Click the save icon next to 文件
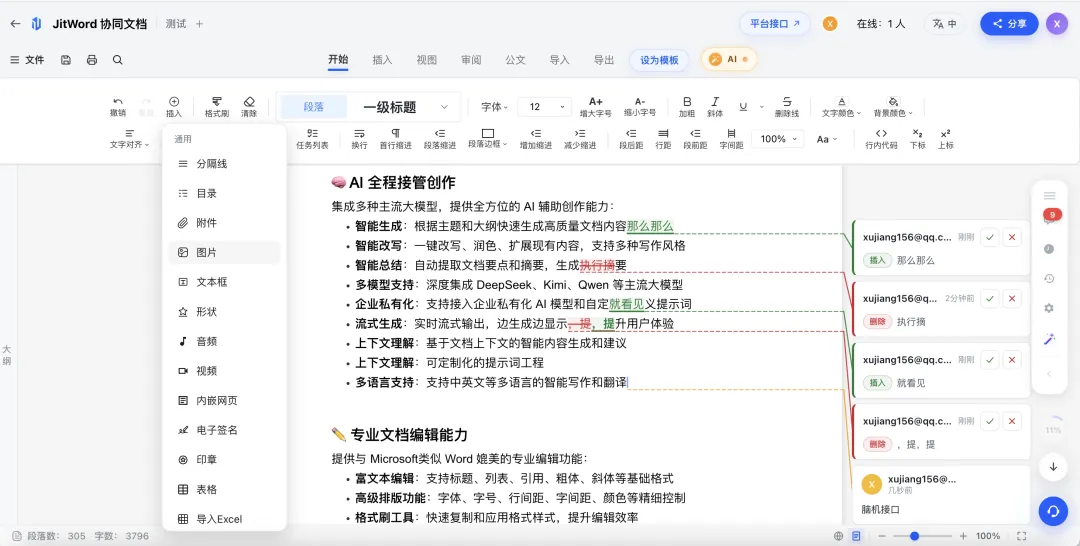This screenshot has height=546, width=1080. (x=66, y=60)
